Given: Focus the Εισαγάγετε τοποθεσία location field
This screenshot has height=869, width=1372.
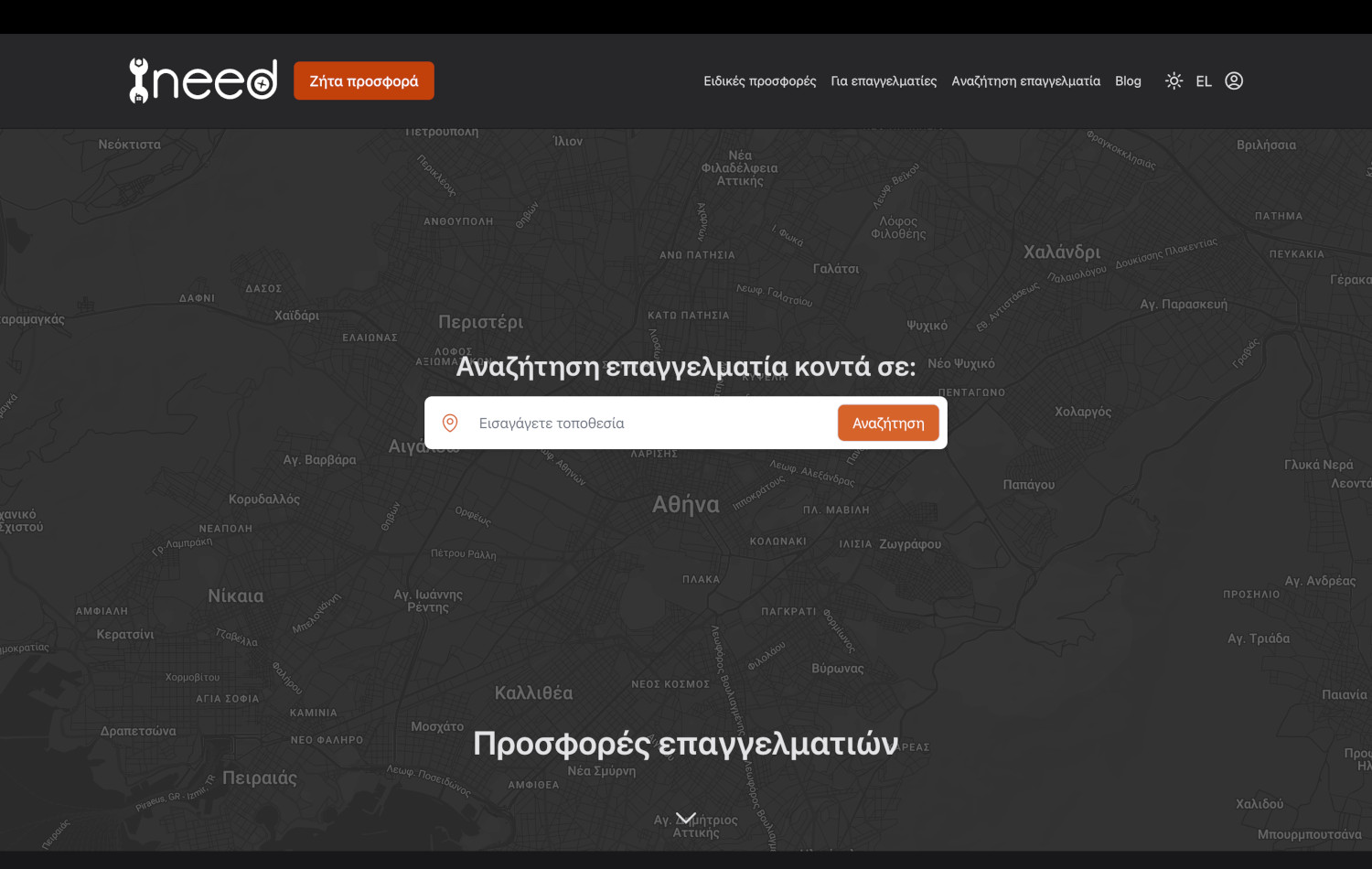Looking at the screenshot, I should pyautogui.click(x=651, y=423).
